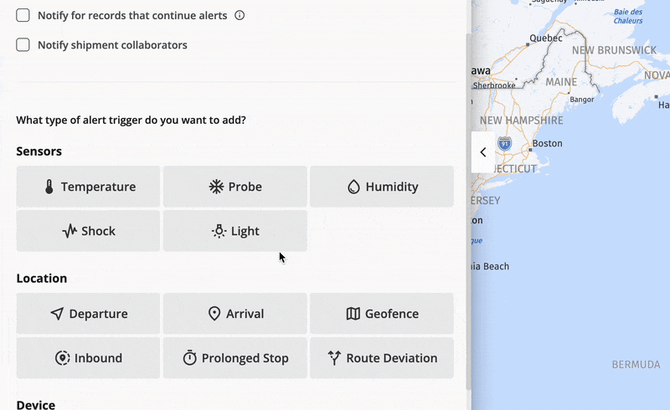Choose the Prolonged Stop timer icon
The width and height of the screenshot is (670, 410).
pyautogui.click(x=190, y=358)
